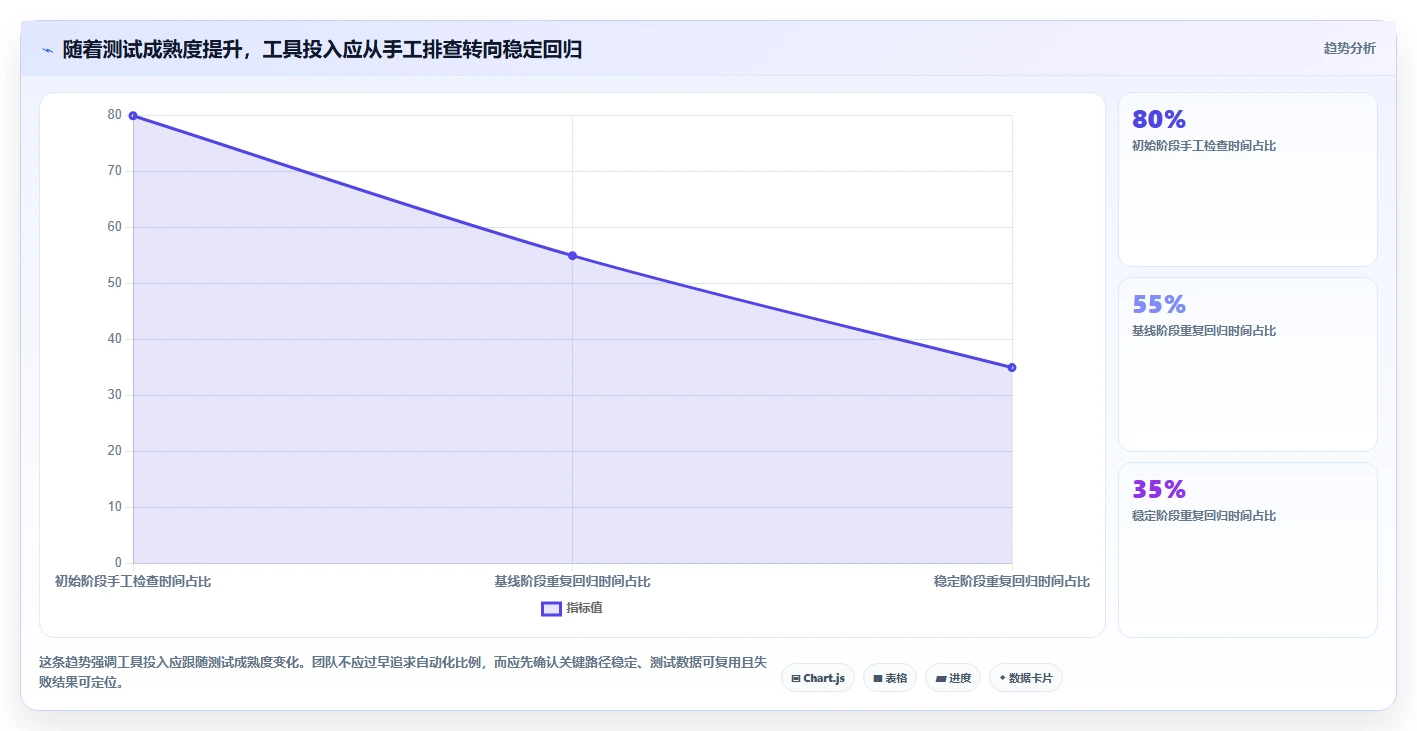The width and height of the screenshot is (1417, 731).
Task: Click the 55% value in the stat card
Action: [1158, 304]
